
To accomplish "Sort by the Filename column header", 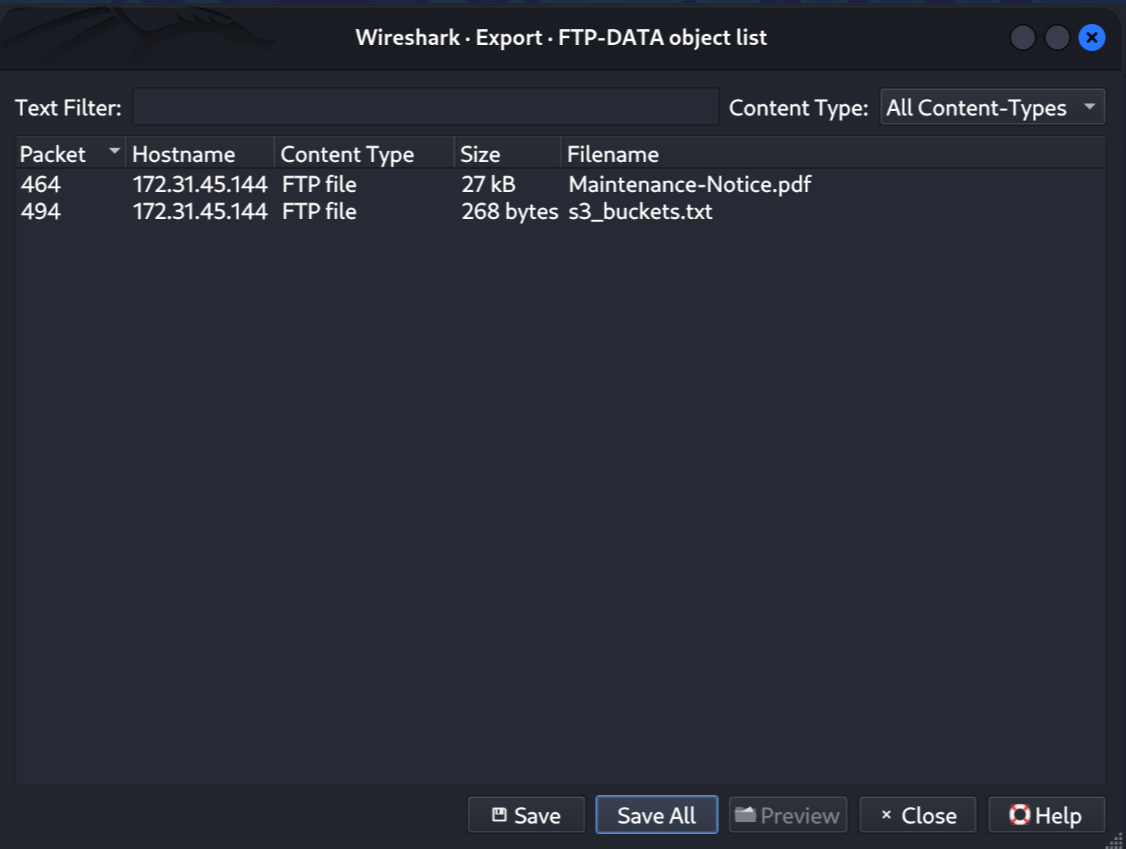I will pos(833,154).
